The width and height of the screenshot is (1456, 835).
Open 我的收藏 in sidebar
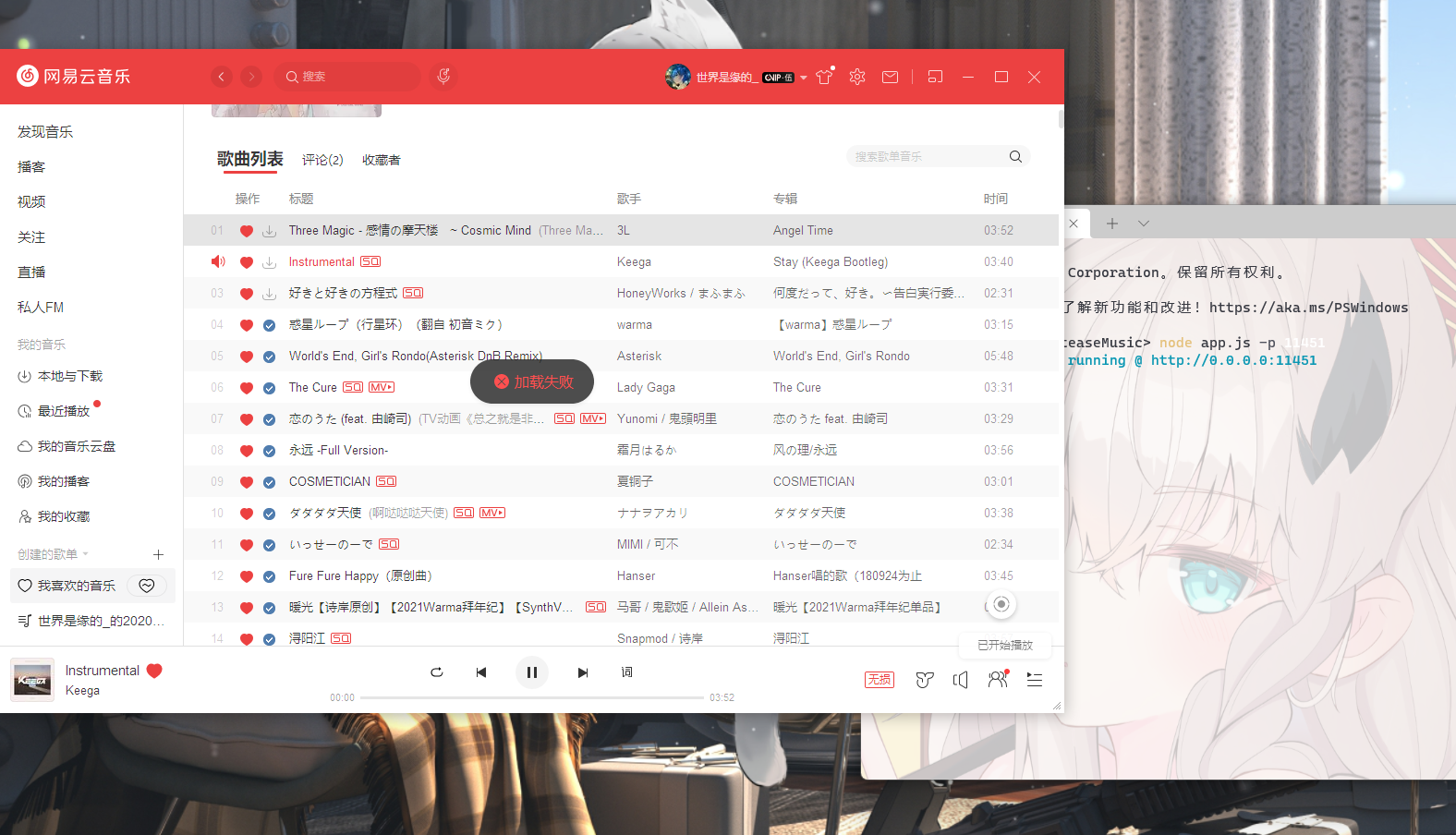point(55,516)
